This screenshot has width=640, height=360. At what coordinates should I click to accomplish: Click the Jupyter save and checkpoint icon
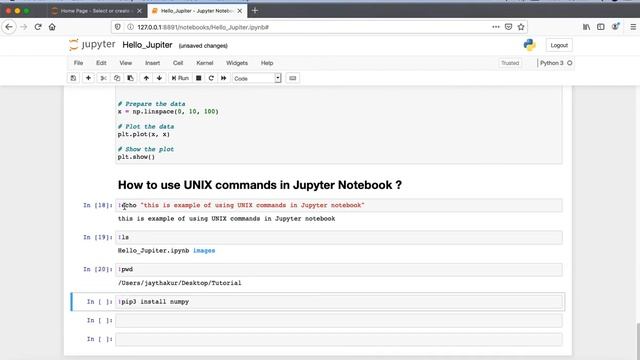[73, 78]
